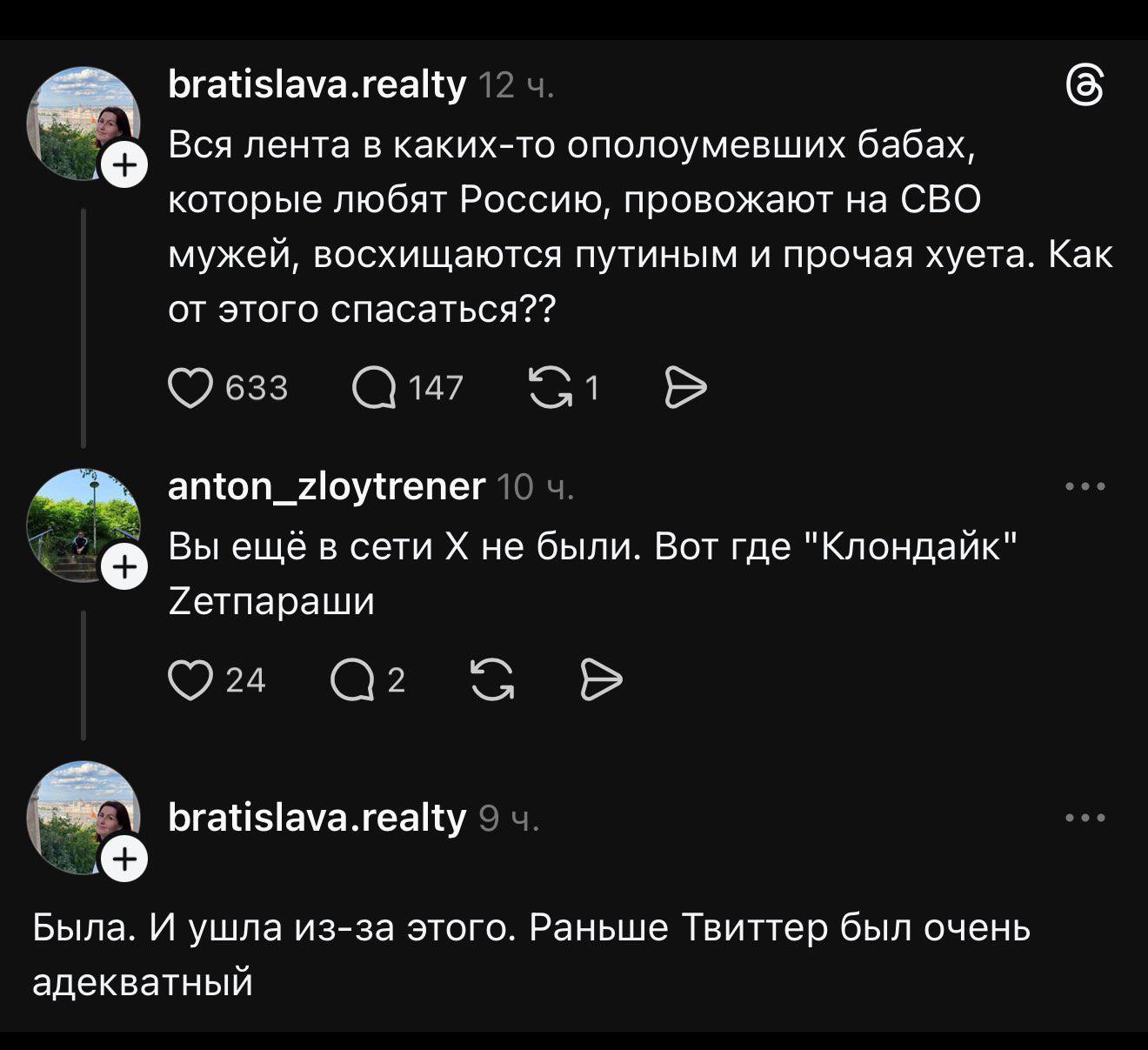Like bratislava.realty's post about her feed
This screenshot has height=1050, width=1148.
coord(193,389)
